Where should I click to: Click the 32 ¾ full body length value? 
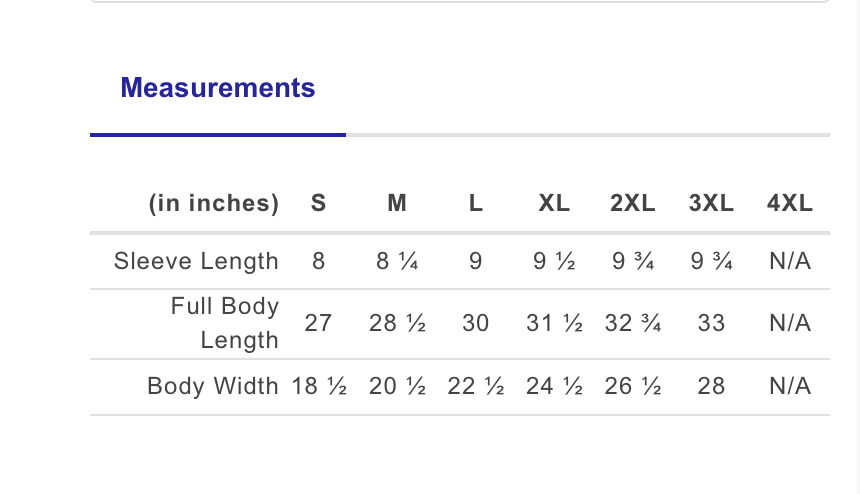632,323
